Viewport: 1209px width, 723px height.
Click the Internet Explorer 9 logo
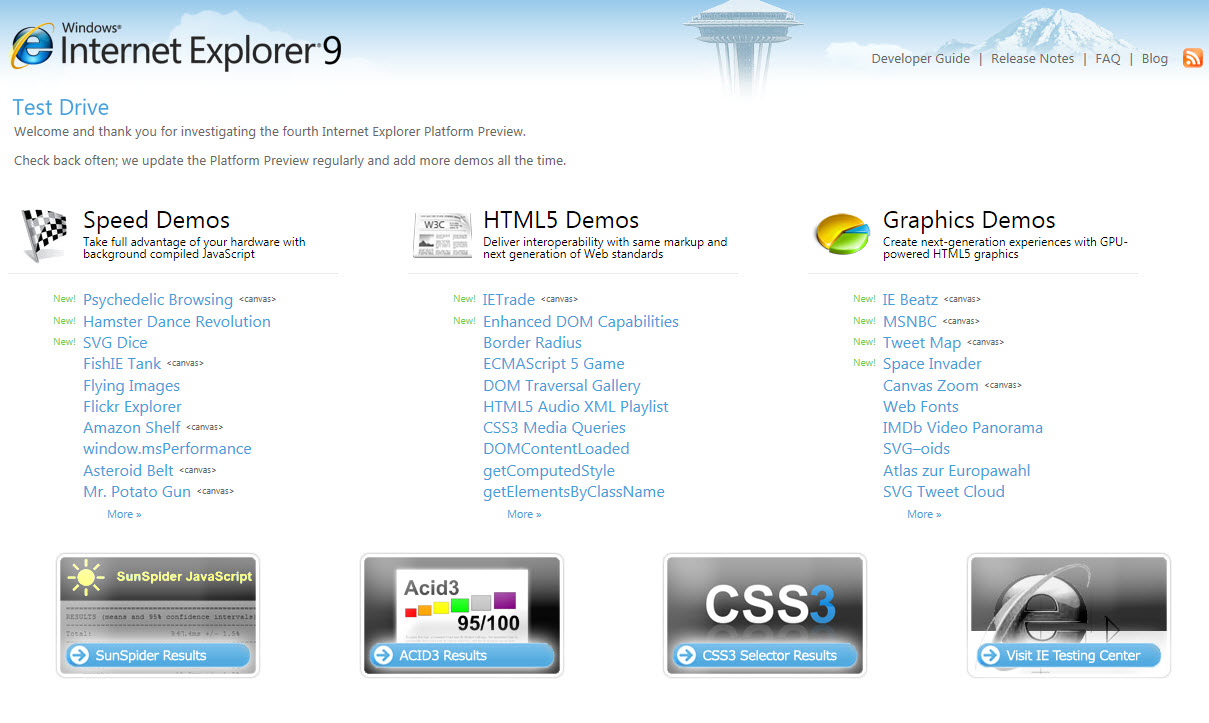(x=177, y=47)
